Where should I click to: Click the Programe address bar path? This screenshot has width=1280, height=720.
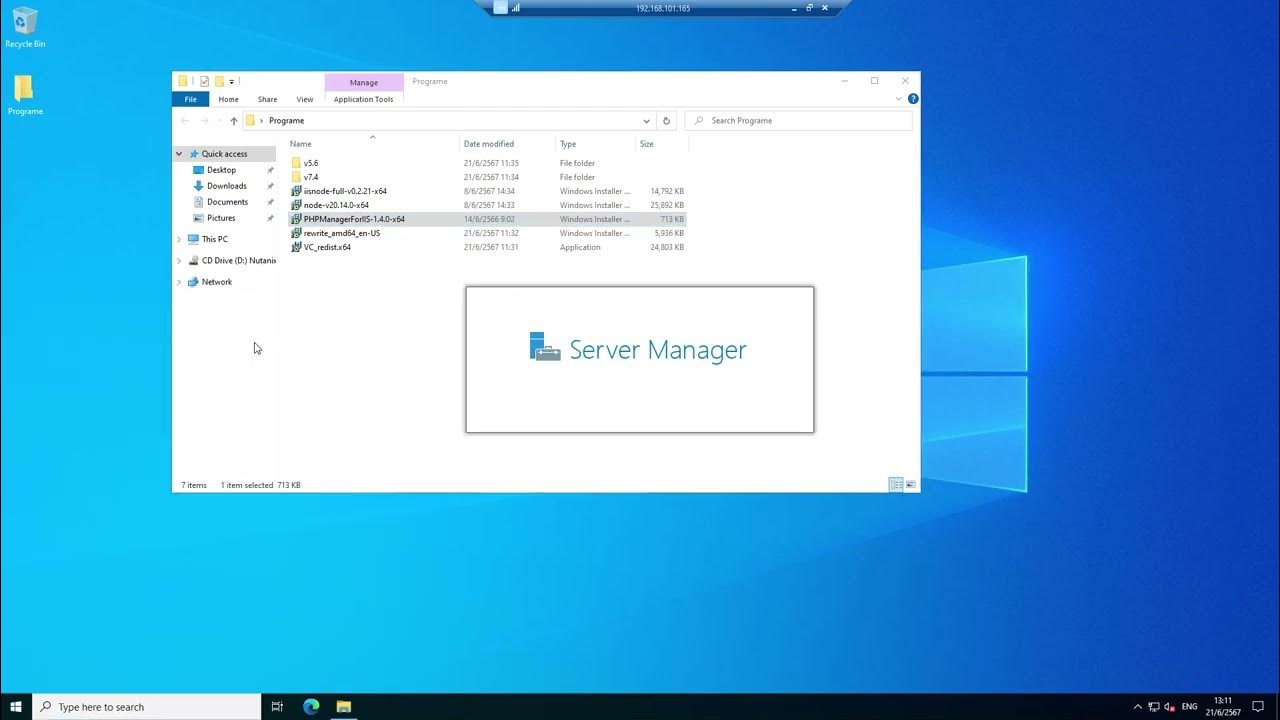[286, 121]
